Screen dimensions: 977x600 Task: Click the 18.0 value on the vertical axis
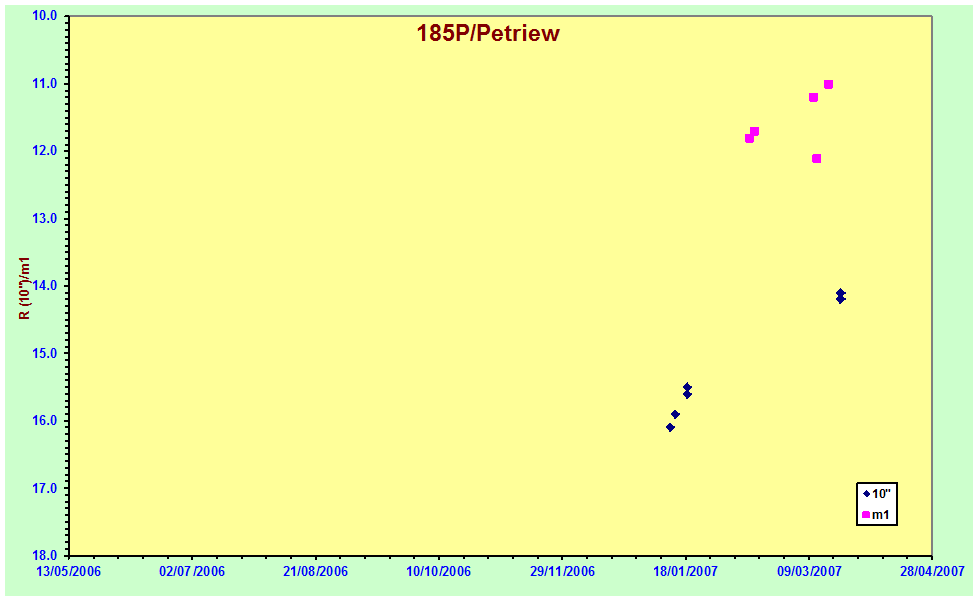tap(44, 555)
